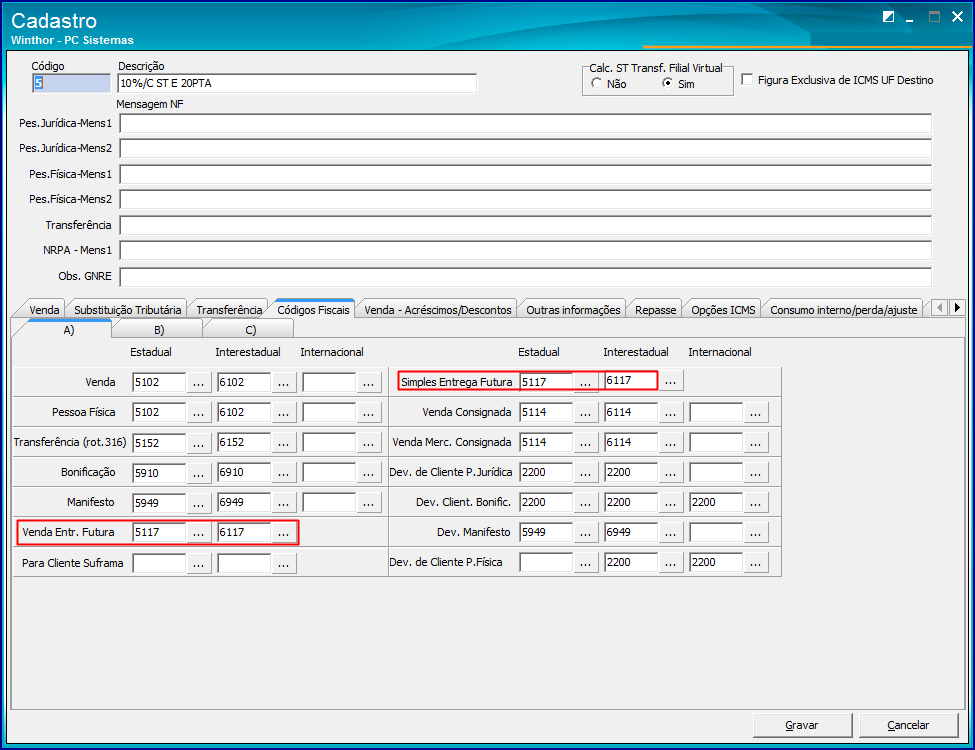The height and width of the screenshot is (750, 975).
Task: Open lookup for Transferência (rot.316) Estadual code
Action: pos(198,443)
